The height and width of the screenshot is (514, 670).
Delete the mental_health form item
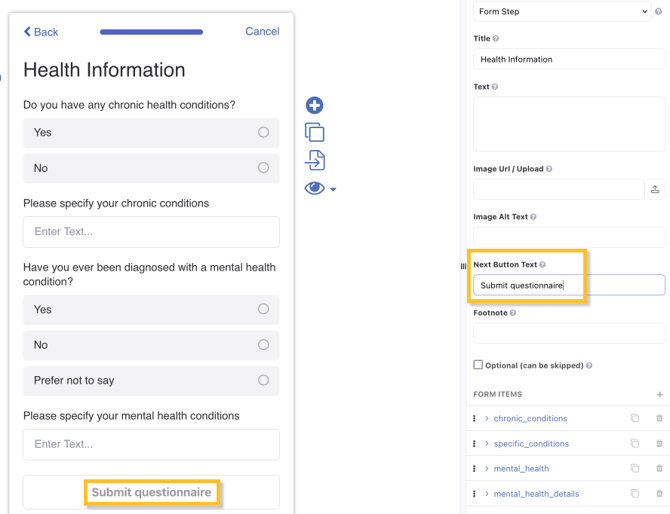(x=659, y=469)
